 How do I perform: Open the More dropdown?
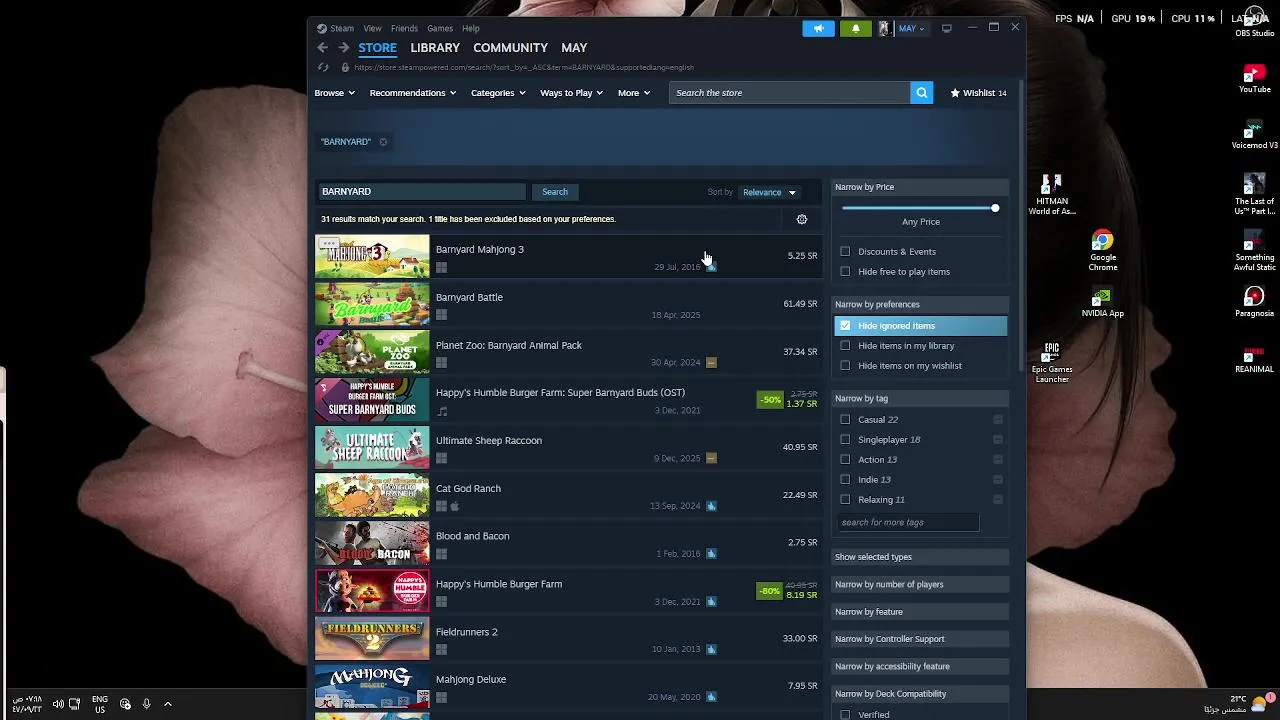(x=634, y=93)
